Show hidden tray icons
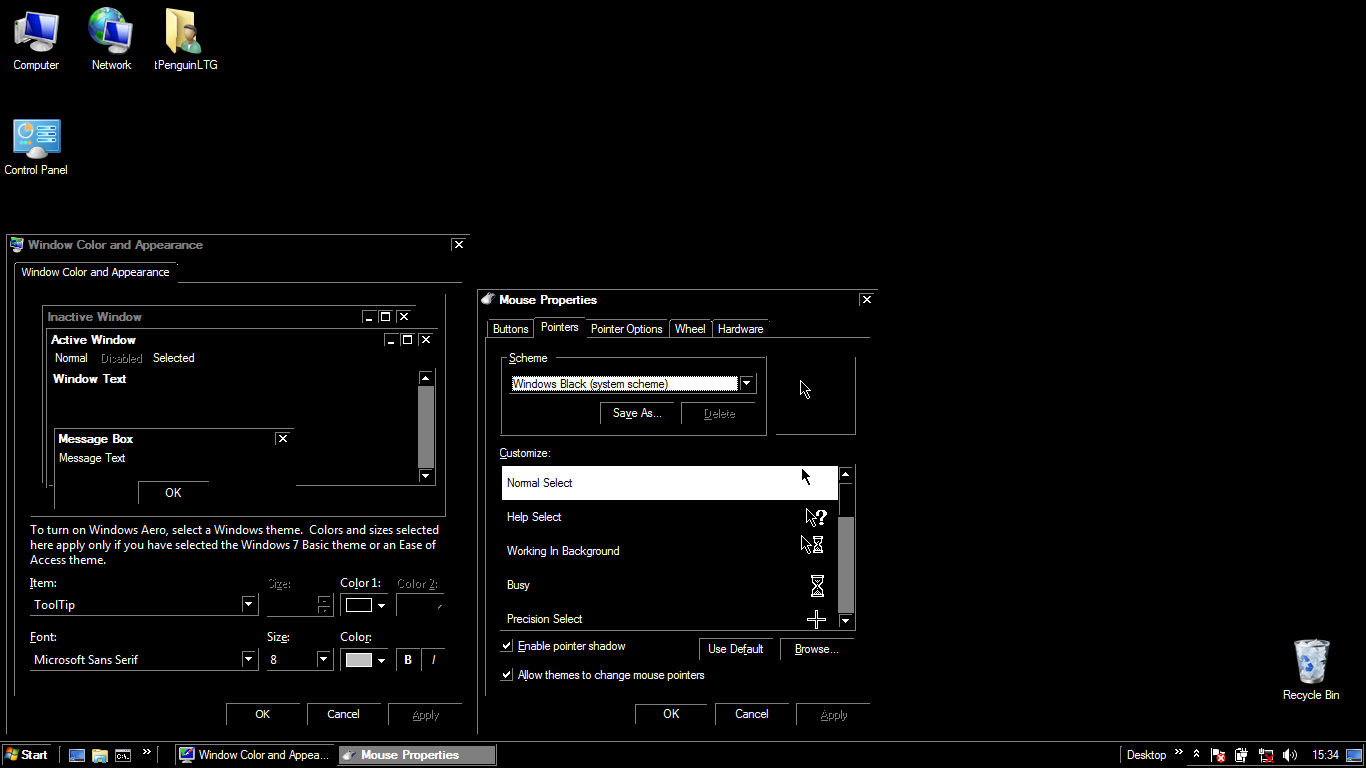This screenshot has width=1366, height=768. 1196,755
